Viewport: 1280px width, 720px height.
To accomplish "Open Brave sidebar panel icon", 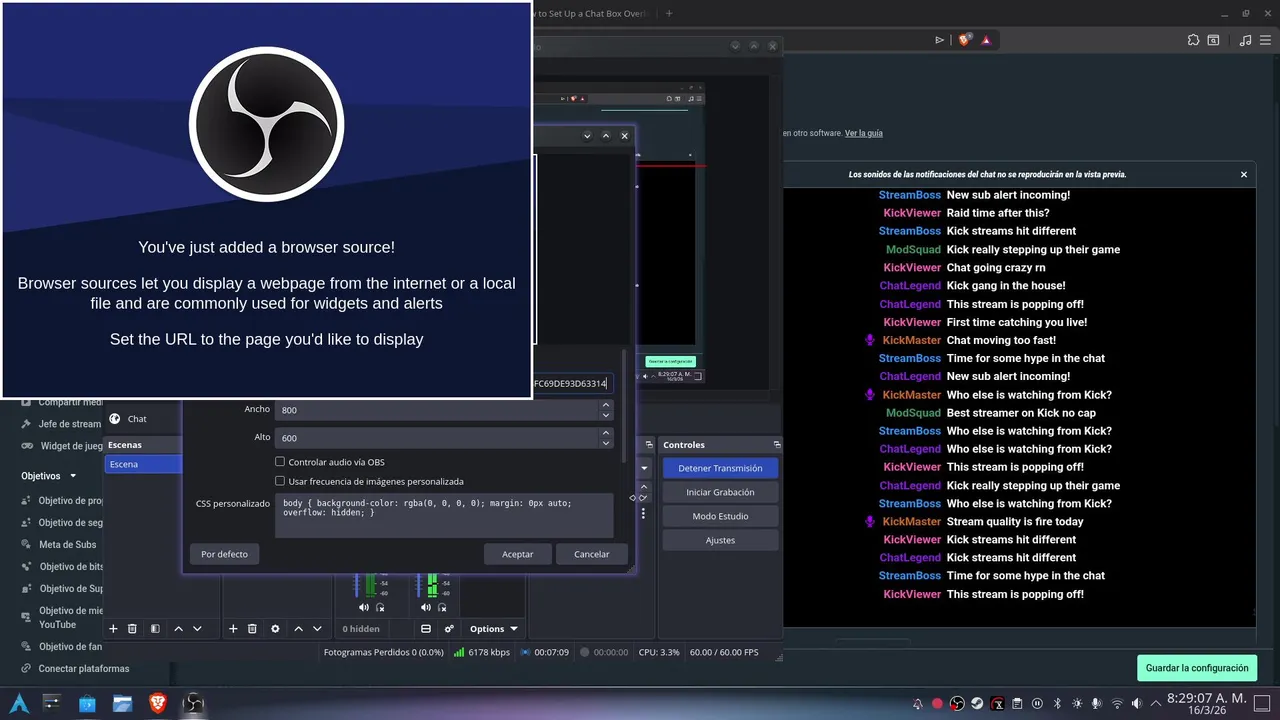I will [x=1213, y=40].
